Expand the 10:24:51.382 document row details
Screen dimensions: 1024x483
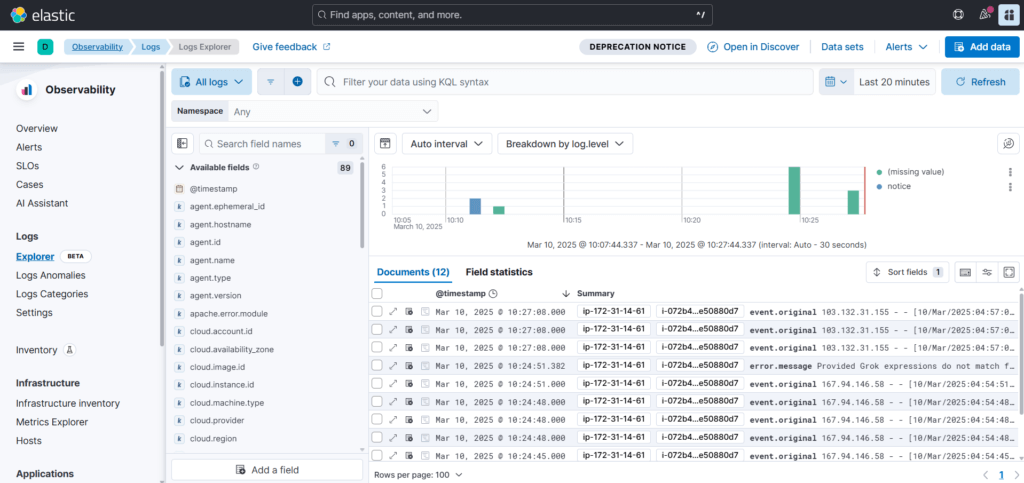pyautogui.click(x=393, y=366)
